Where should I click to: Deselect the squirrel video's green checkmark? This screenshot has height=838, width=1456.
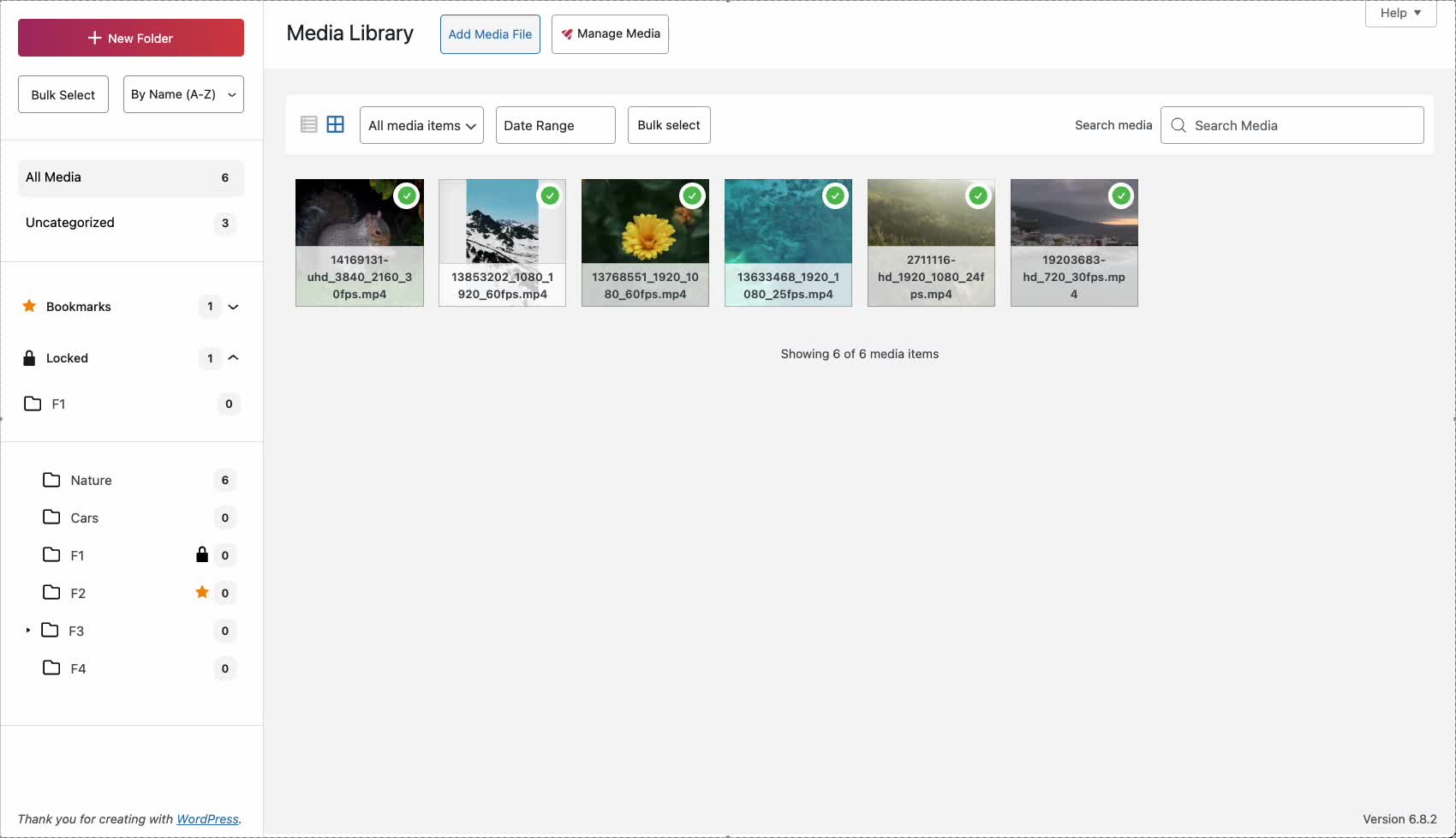(x=407, y=195)
